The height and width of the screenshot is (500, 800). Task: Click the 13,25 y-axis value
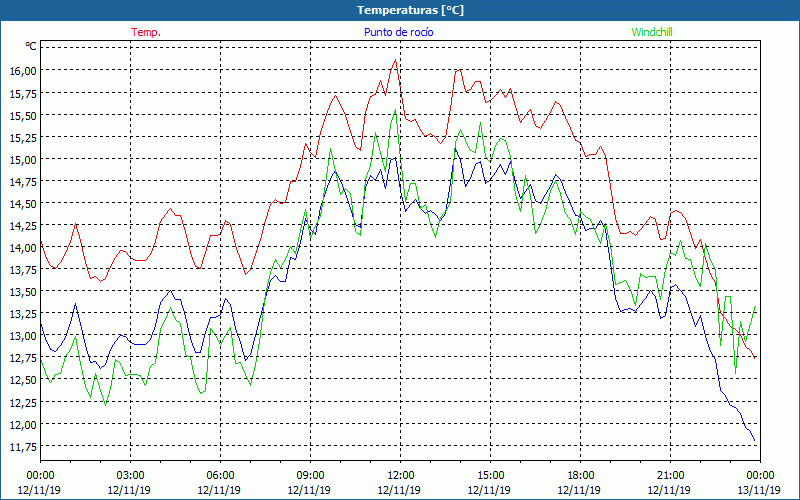23,314
